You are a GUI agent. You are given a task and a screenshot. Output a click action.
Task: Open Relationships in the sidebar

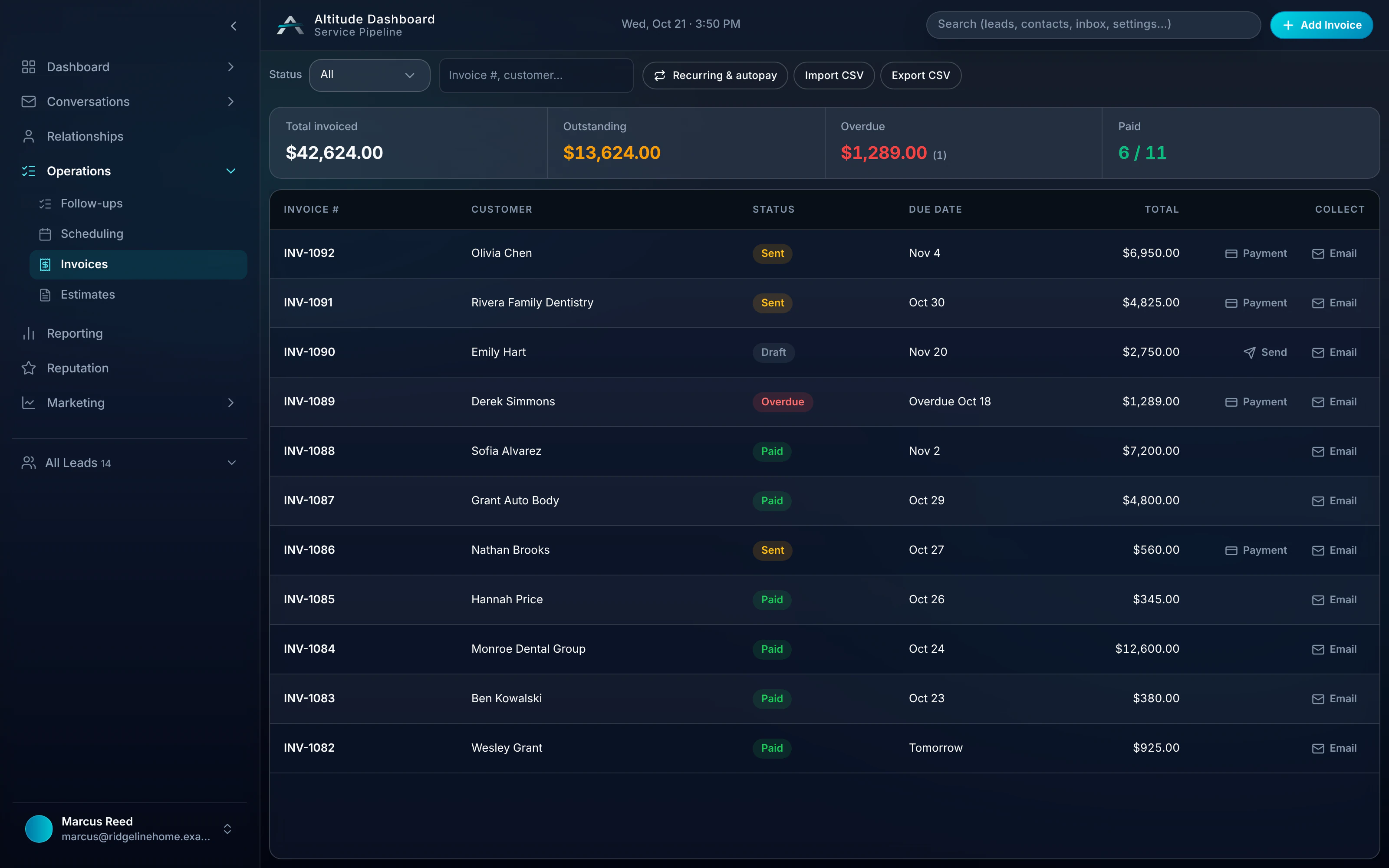point(130,136)
